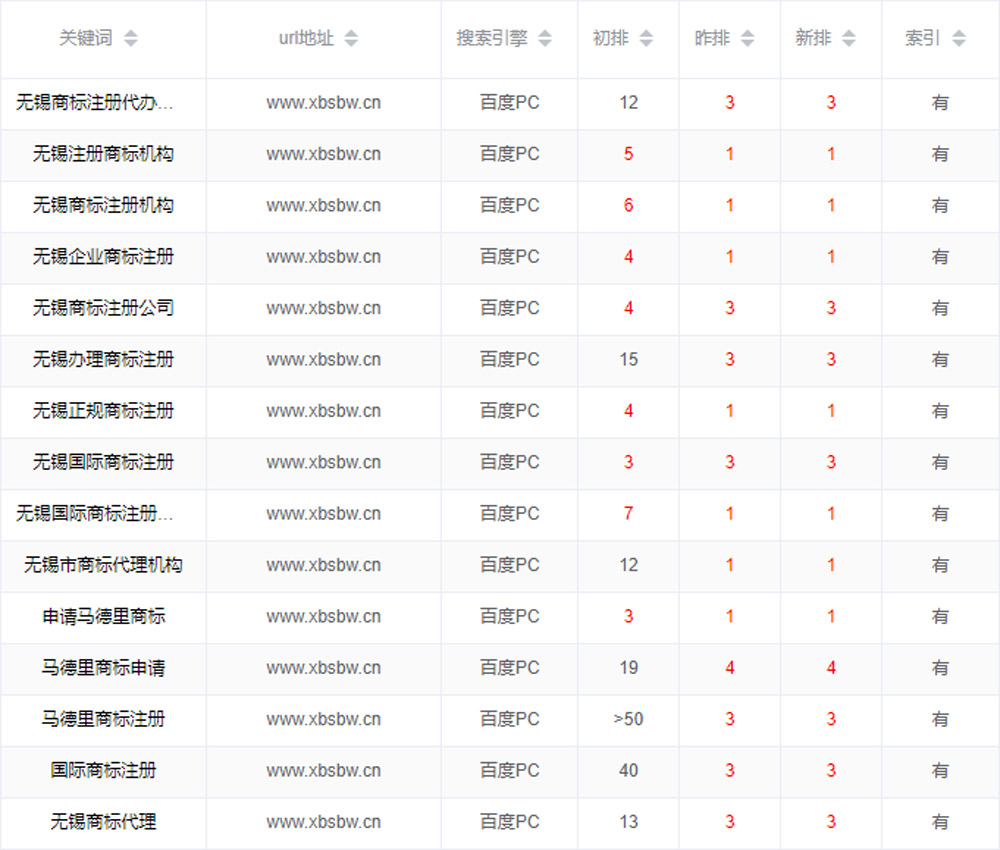The image size is (1000, 850).
Task: Open the URL in the 无锡商标注册公司 row
Action: [323, 308]
